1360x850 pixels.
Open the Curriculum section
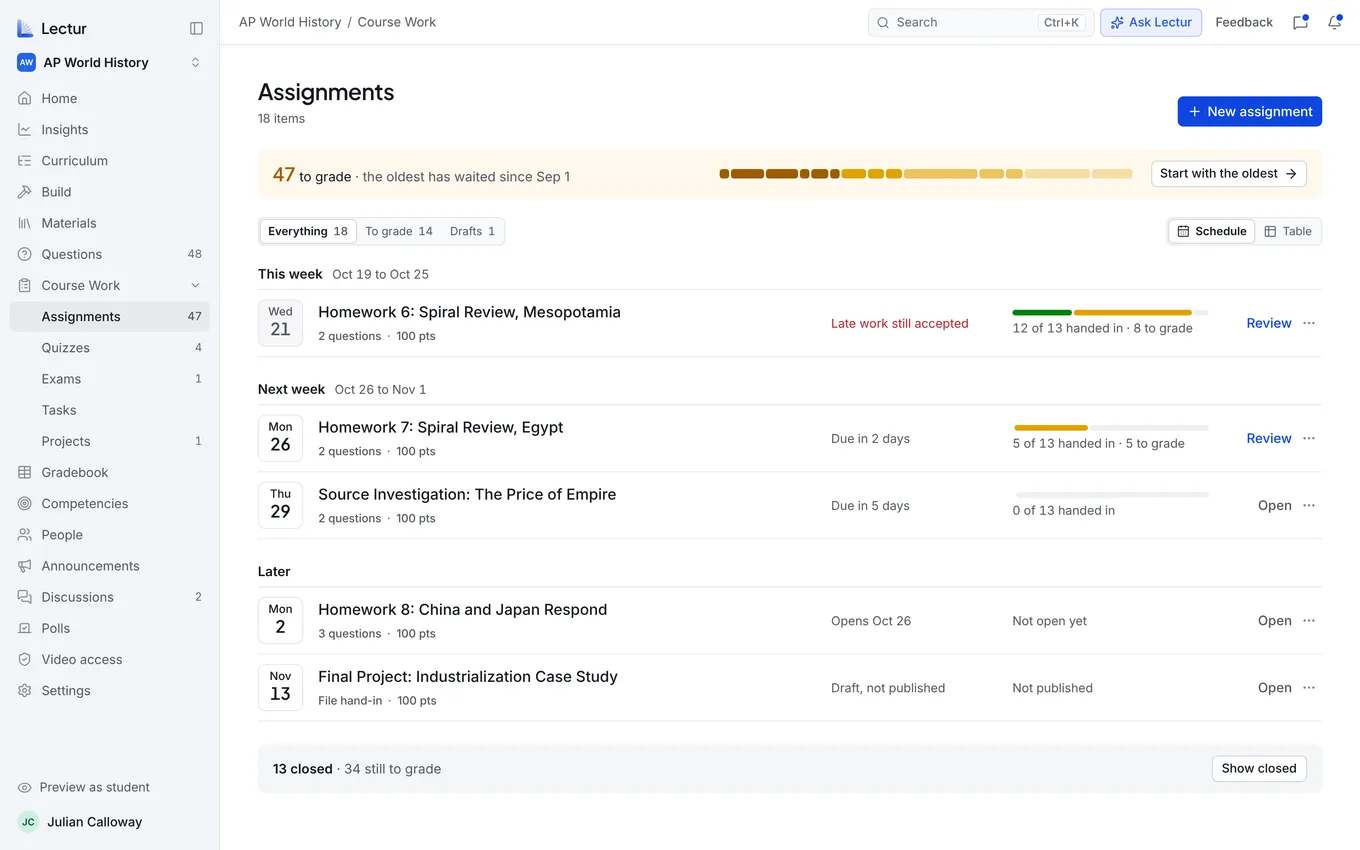110,160
